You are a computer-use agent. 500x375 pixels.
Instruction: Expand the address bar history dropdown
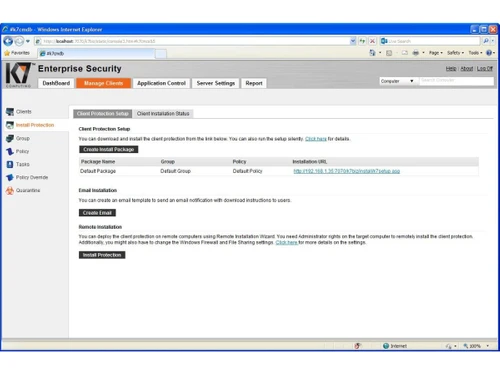(353, 41)
